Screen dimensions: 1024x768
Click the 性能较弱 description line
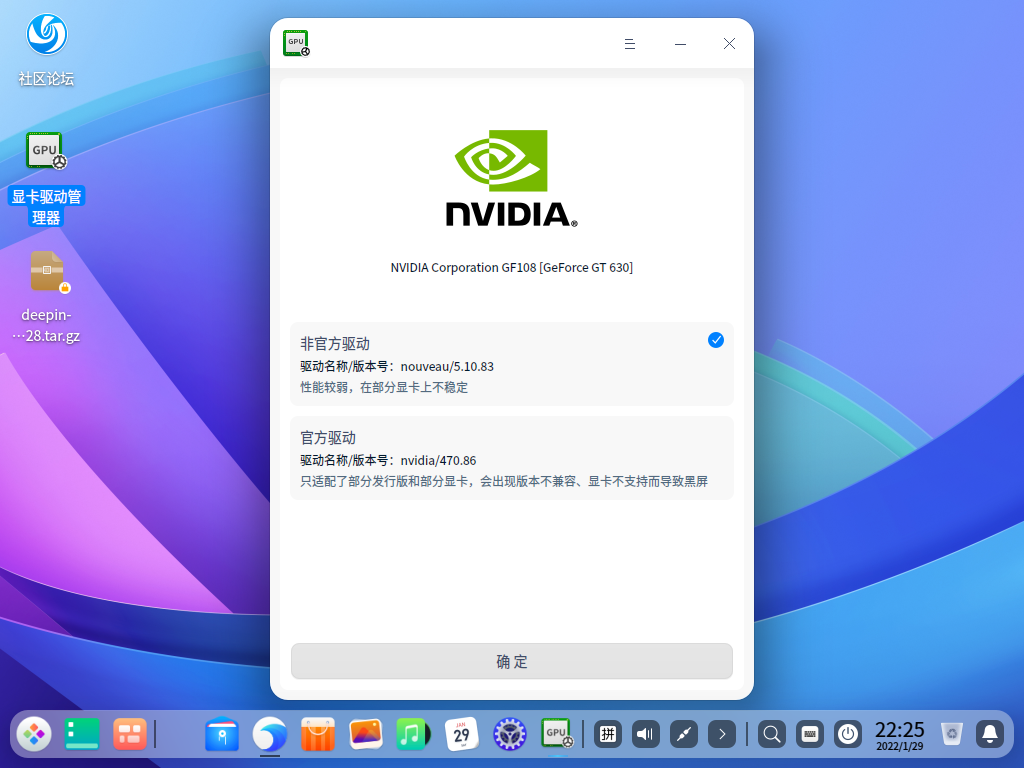pyautogui.click(x=384, y=387)
